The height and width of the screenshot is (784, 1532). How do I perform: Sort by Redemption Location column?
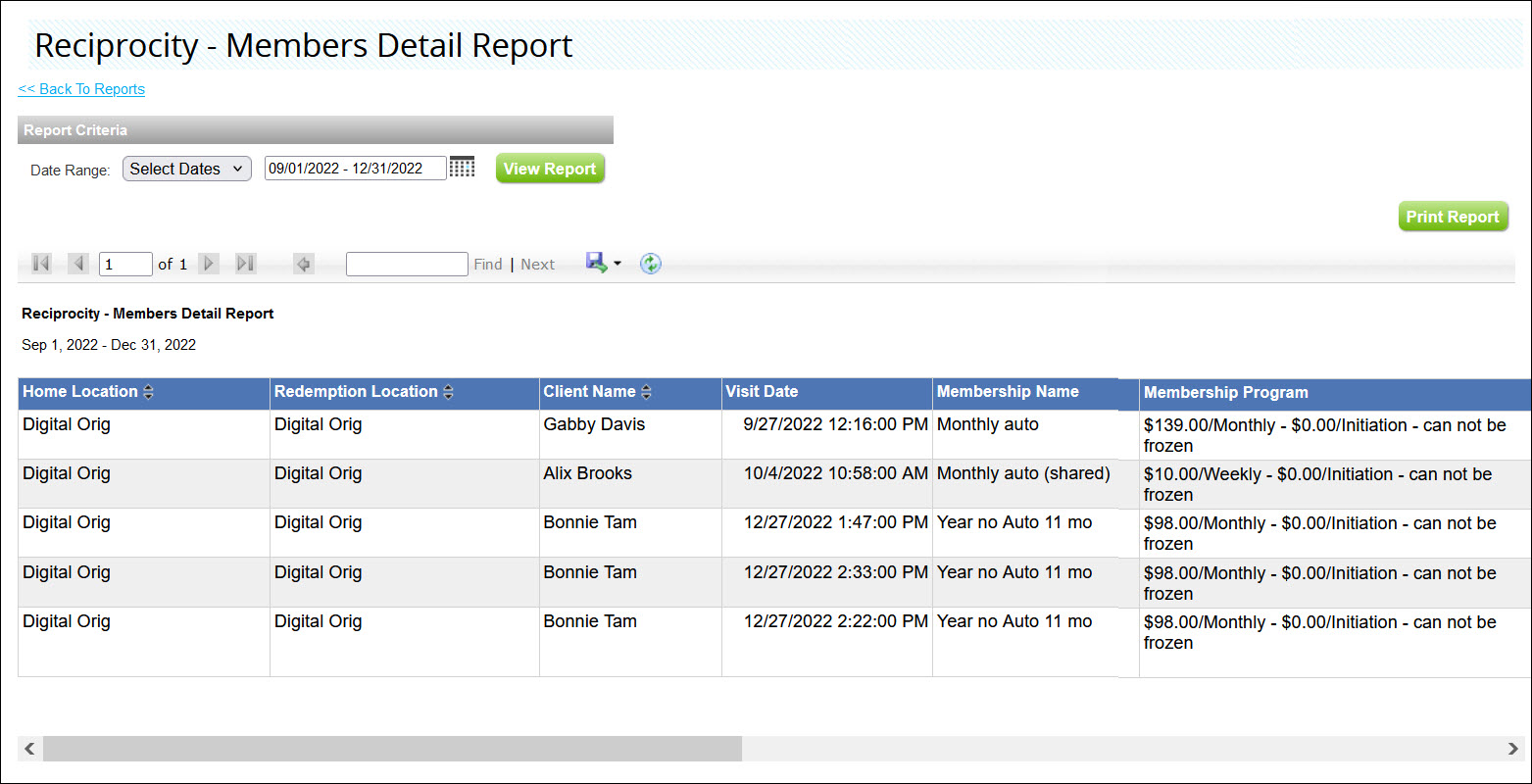(x=448, y=392)
